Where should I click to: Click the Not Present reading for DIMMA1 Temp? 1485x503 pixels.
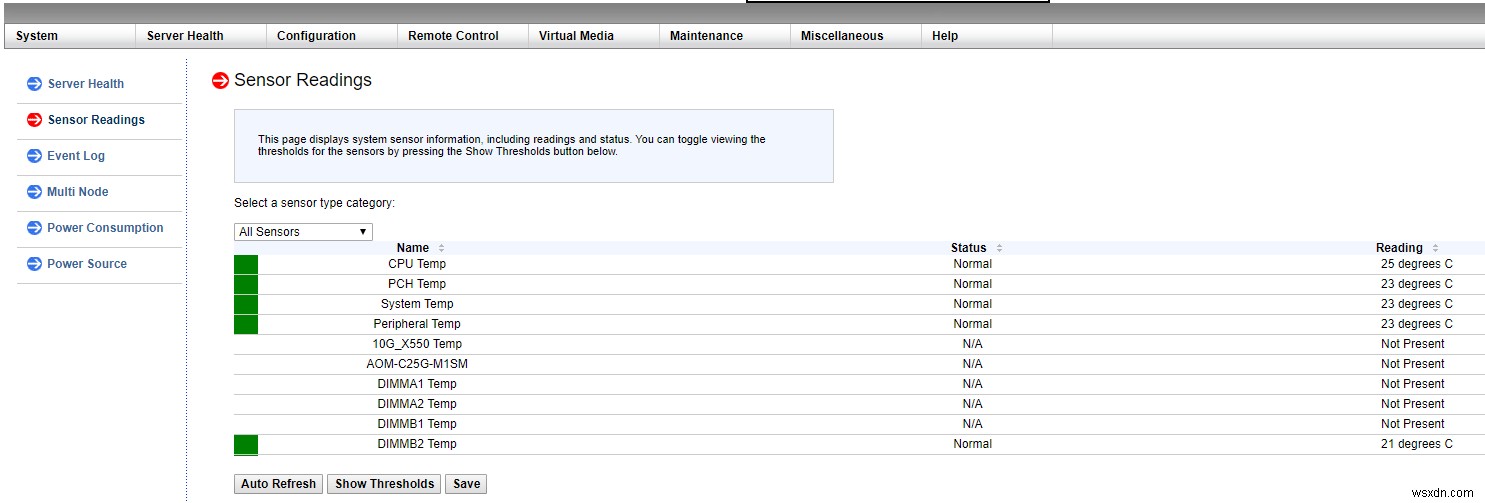[1413, 384]
